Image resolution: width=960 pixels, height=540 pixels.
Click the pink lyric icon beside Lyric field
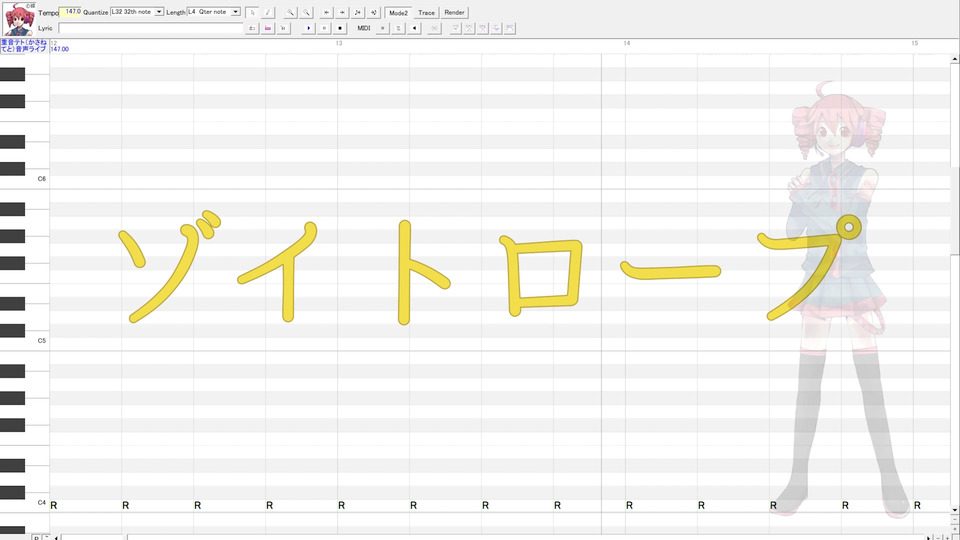point(268,28)
